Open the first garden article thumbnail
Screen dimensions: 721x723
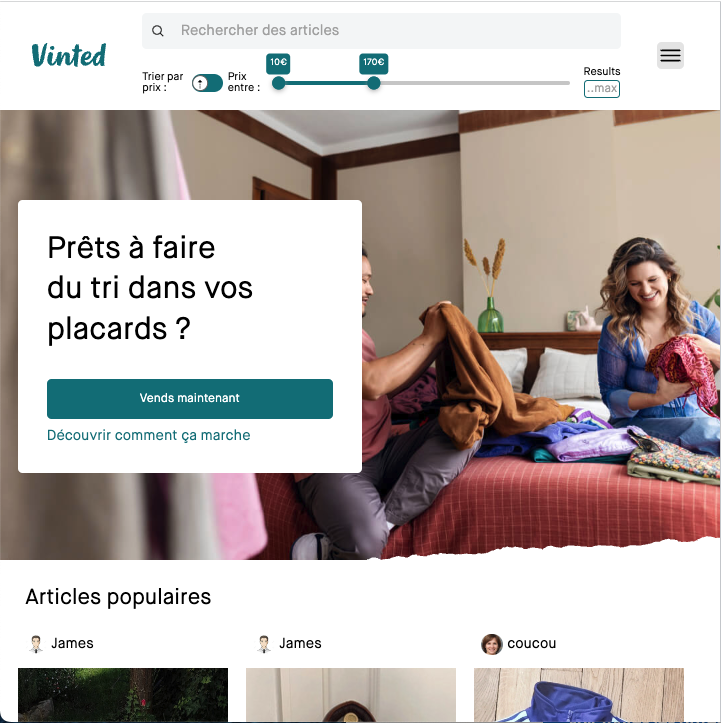[123, 695]
